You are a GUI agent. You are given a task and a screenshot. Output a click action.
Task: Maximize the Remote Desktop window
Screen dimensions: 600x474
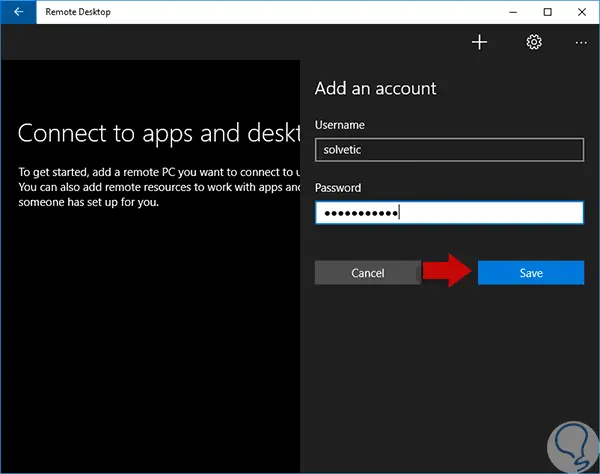tap(548, 12)
